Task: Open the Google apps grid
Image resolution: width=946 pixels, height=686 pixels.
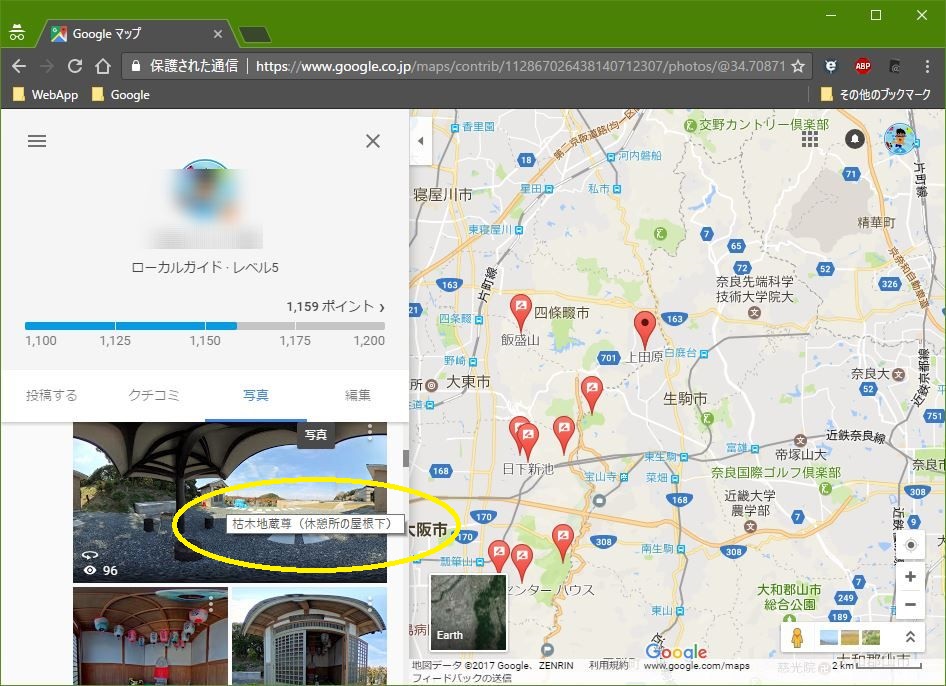Action: [810, 139]
